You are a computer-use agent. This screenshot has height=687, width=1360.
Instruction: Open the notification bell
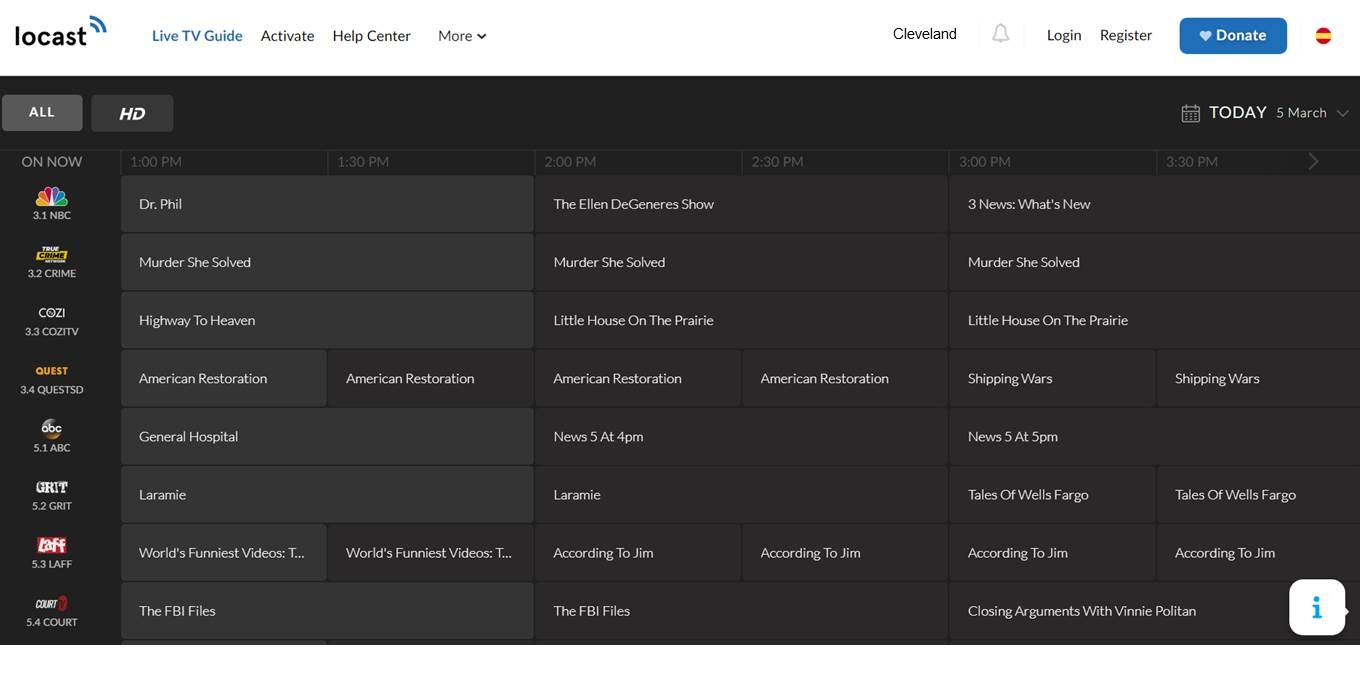click(1000, 33)
